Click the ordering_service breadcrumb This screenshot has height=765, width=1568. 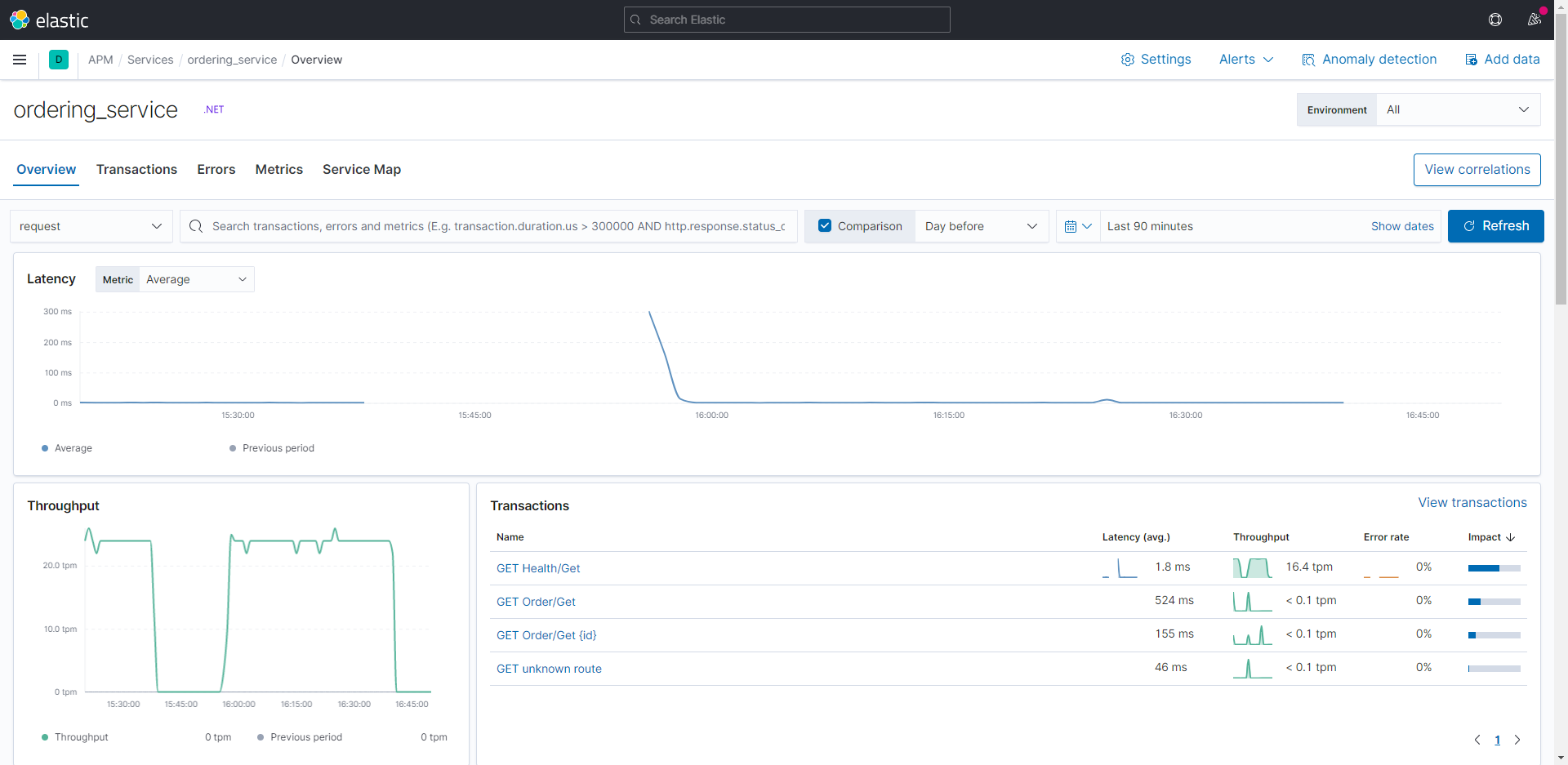tap(232, 60)
